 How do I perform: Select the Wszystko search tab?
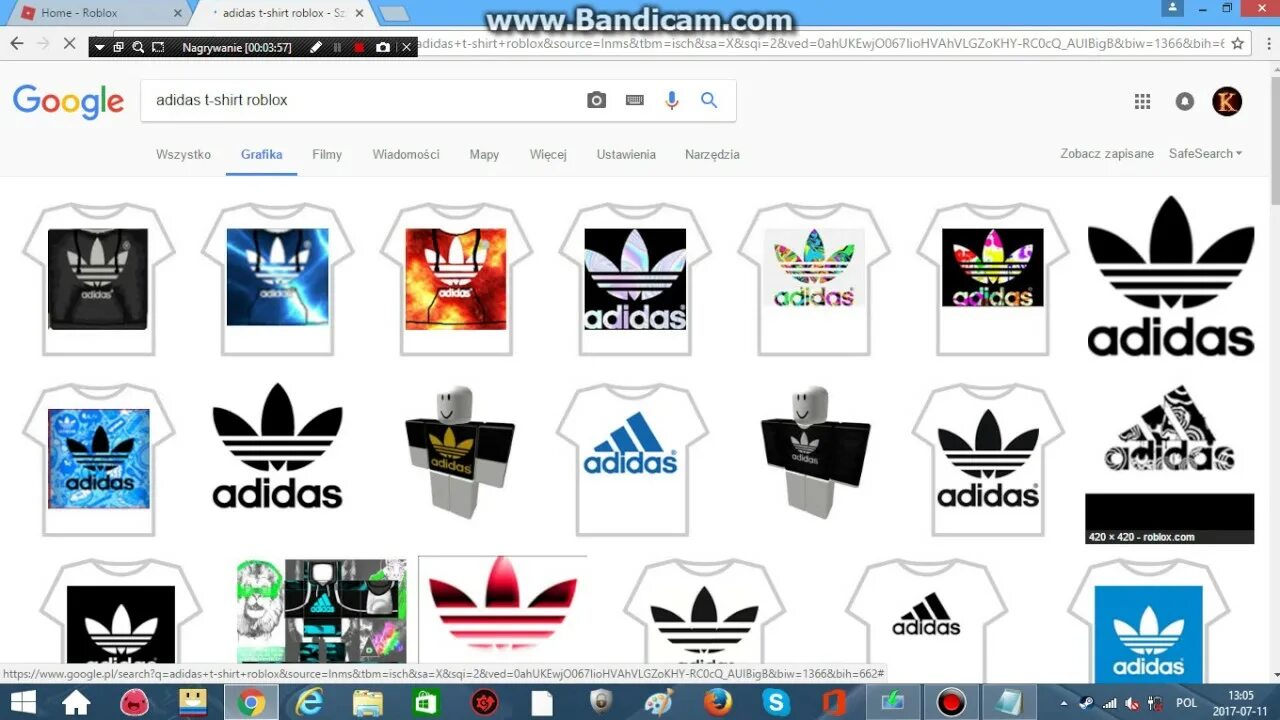tap(183, 154)
